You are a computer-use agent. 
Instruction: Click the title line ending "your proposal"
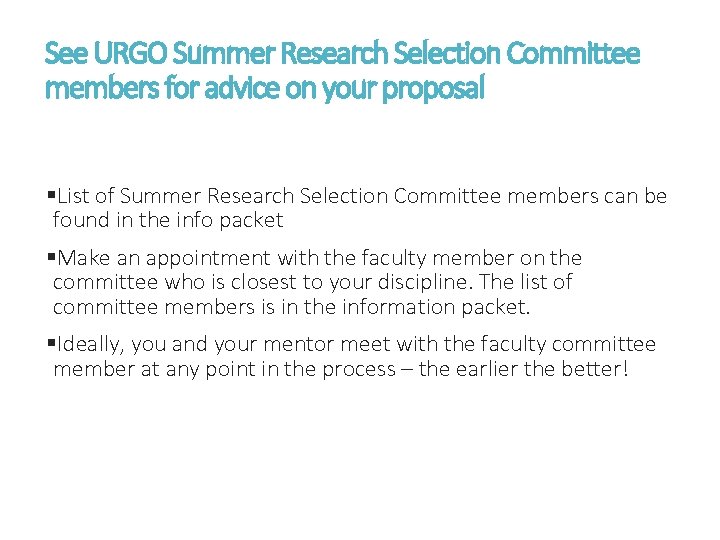point(265,89)
